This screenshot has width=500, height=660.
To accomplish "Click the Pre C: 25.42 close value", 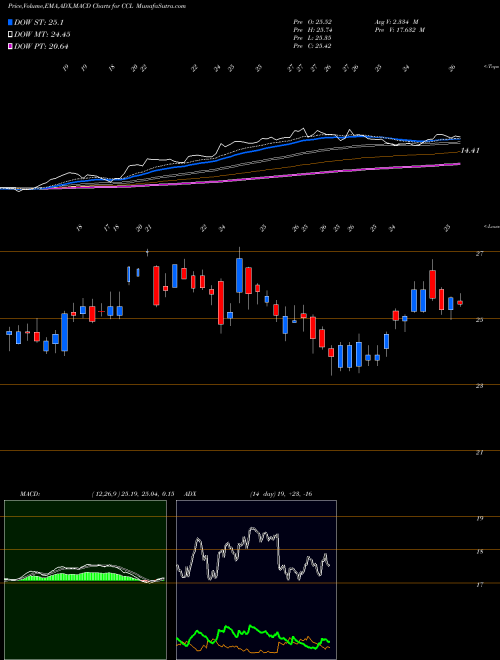I will click(312, 46).
